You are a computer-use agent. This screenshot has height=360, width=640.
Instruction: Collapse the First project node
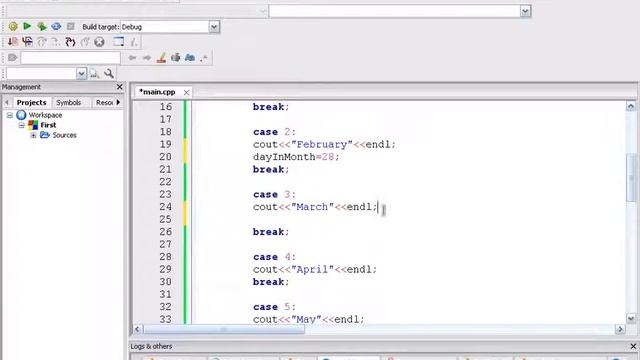pyautogui.click(x=22, y=125)
